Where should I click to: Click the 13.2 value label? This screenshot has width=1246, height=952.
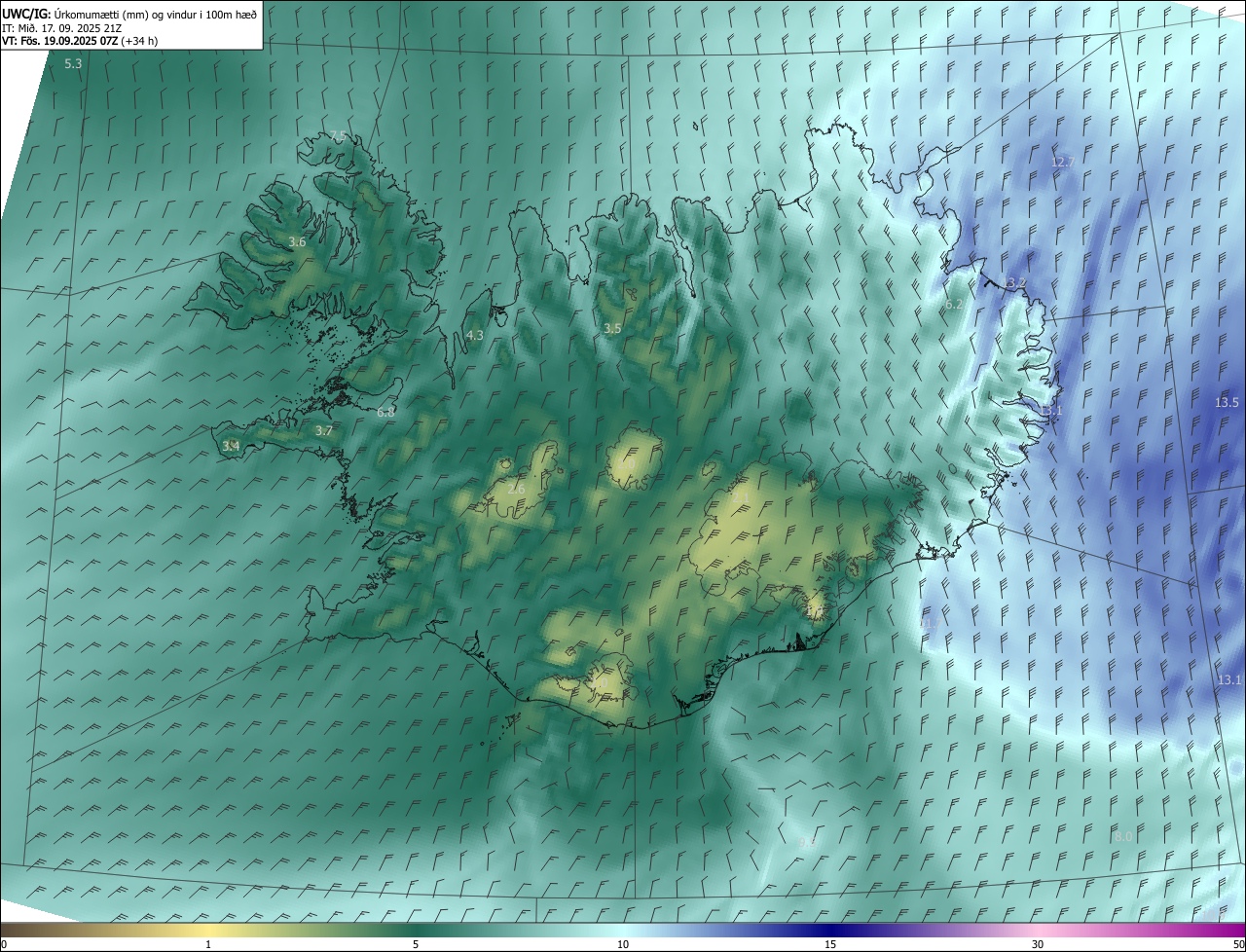(x=1015, y=283)
